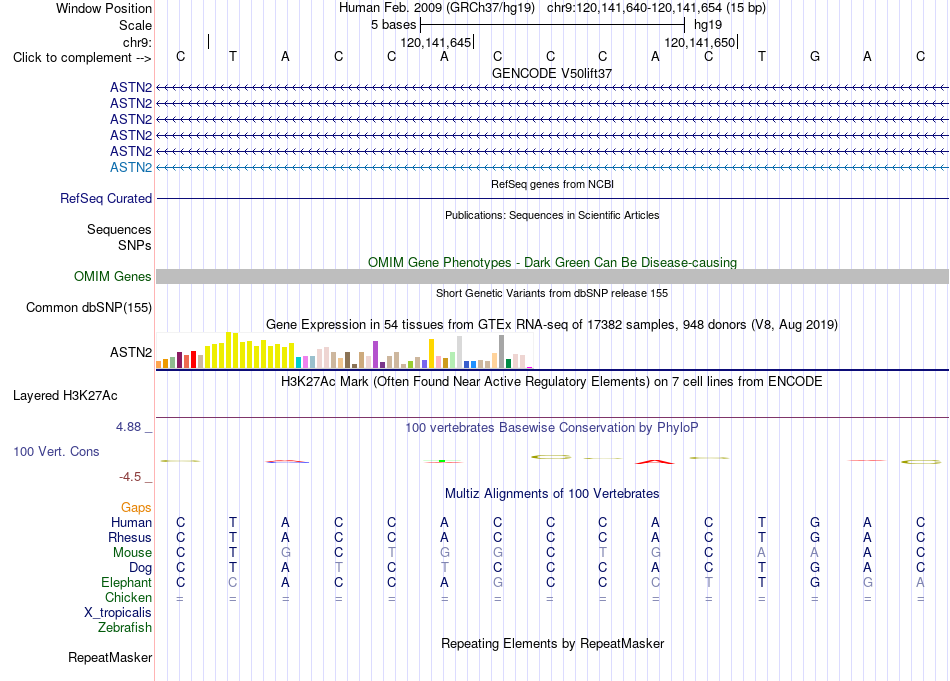This screenshot has width=950, height=681.
Task: Click the tall dark-gray bar in expression chart
Action: pos(502,351)
